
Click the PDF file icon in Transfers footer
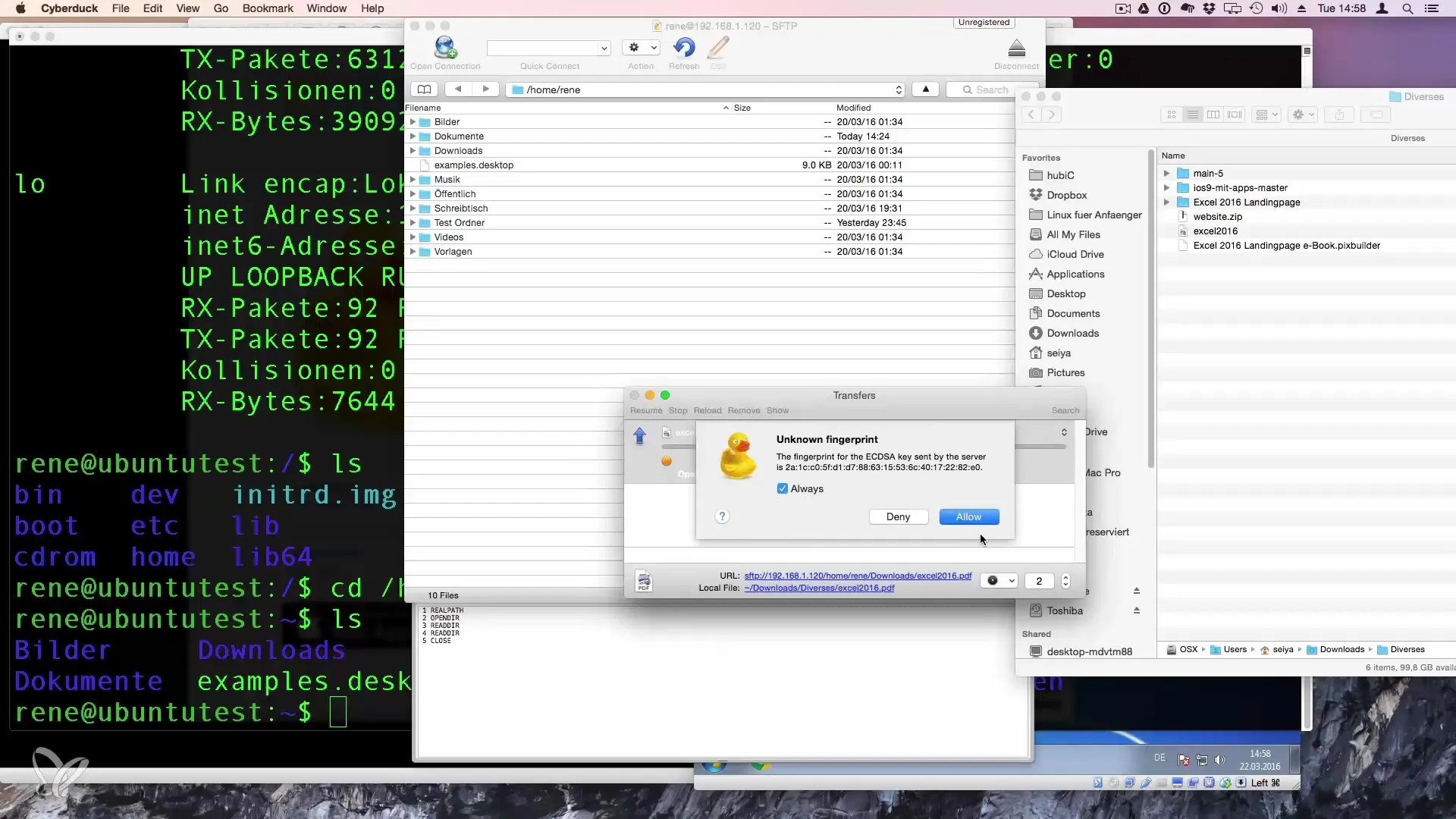(x=644, y=581)
